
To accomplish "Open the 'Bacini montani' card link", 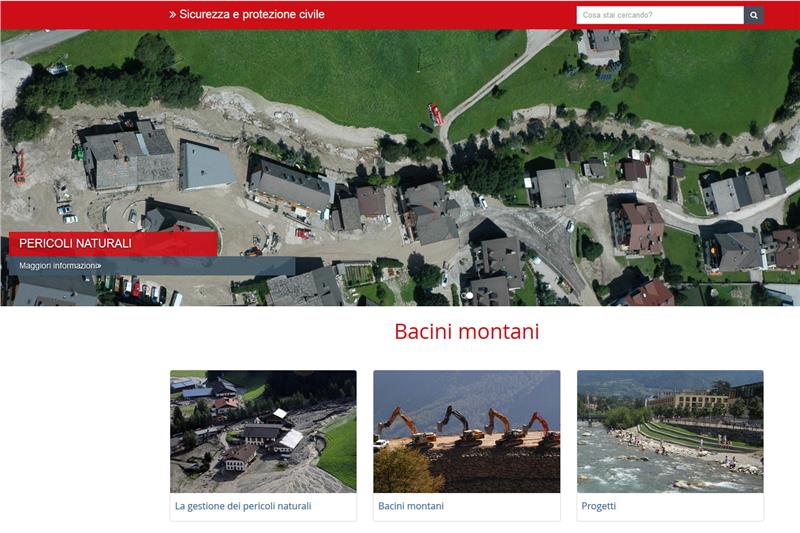I will click(x=411, y=506).
